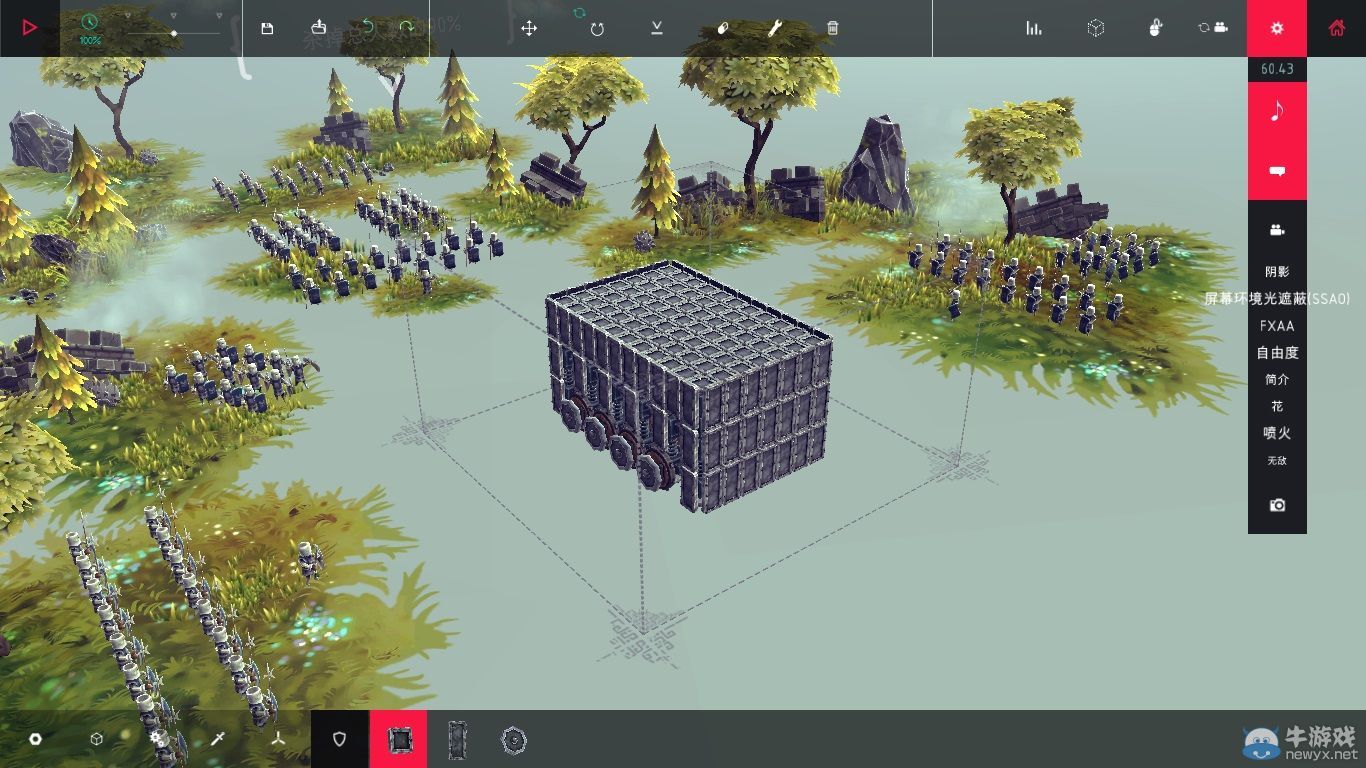Open the load machine icon
The image size is (1366, 768).
point(318,27)
